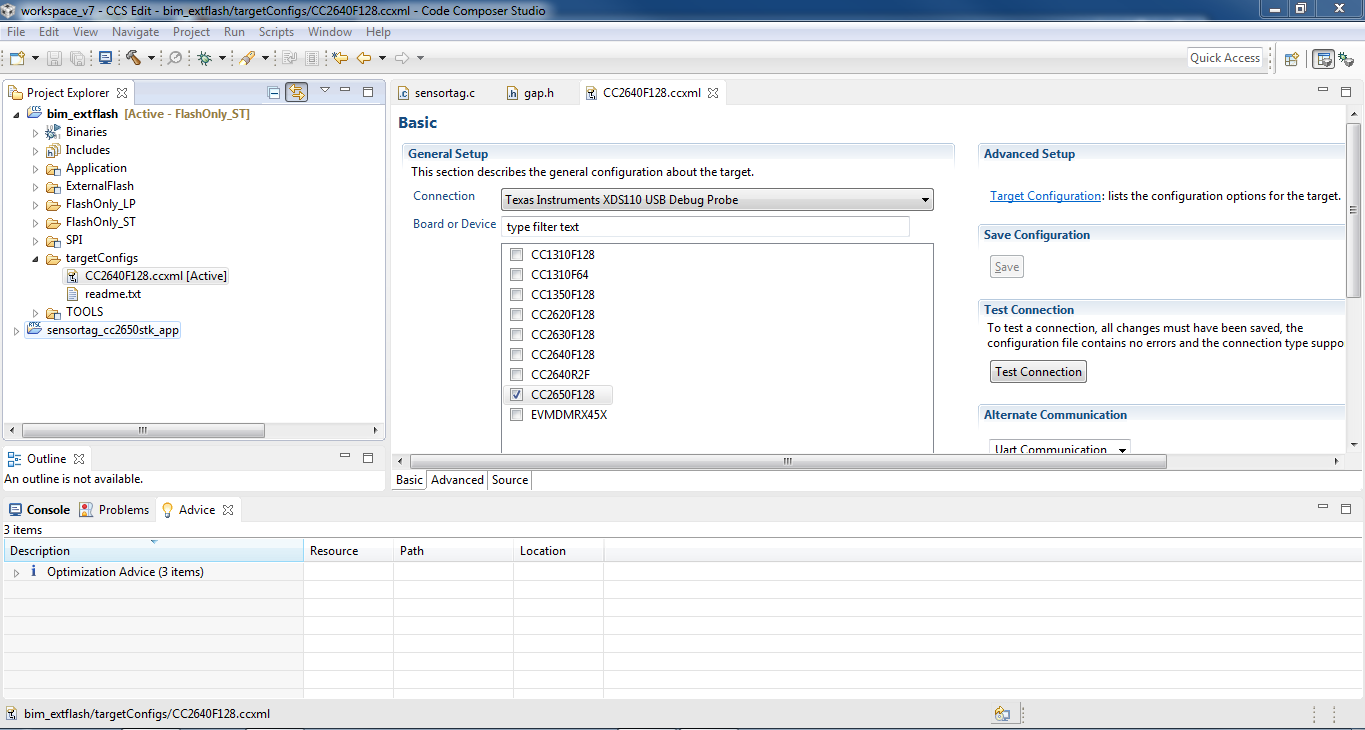The width and height of the screenshot is (1365, 730).
Task: Switch to the sensortag.c editor tab
Action: pos(436,93)
